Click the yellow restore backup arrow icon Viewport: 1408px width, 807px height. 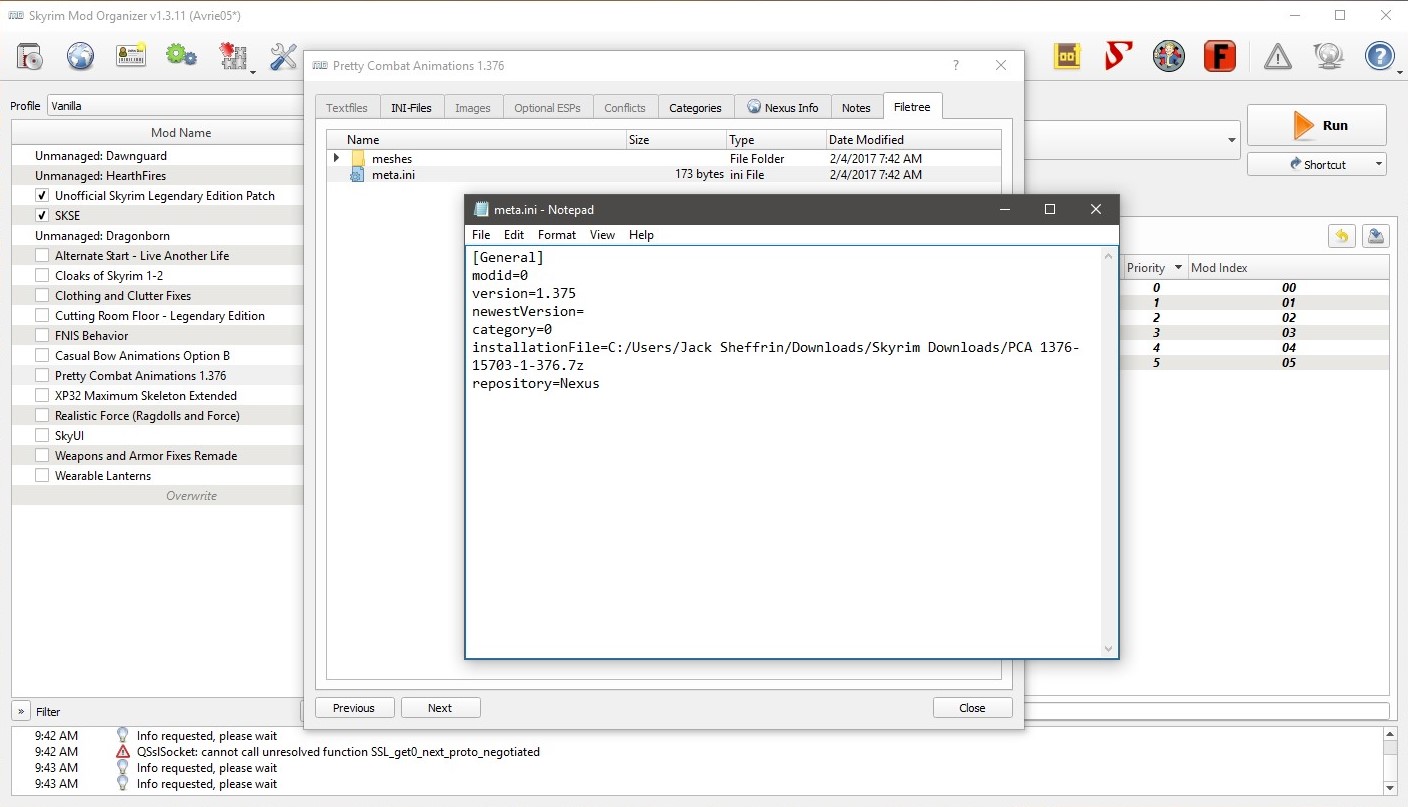click(1341, 236)
